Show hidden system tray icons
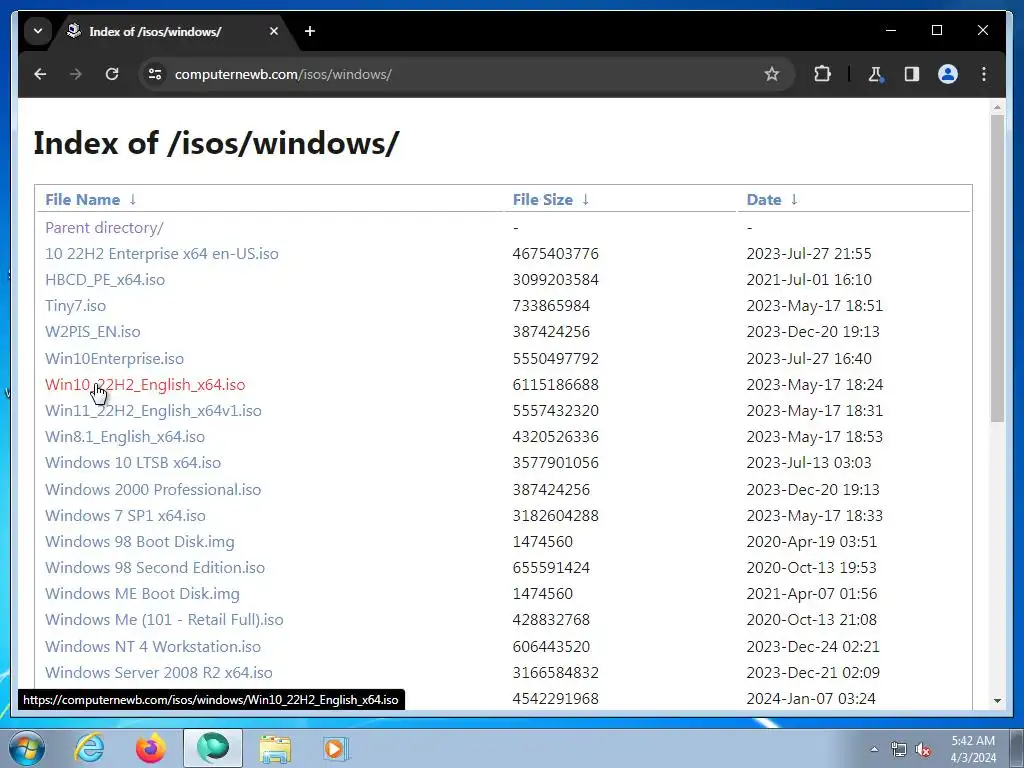The height and width of the screenshot is (768, 1024). click(x=874, y=750)
